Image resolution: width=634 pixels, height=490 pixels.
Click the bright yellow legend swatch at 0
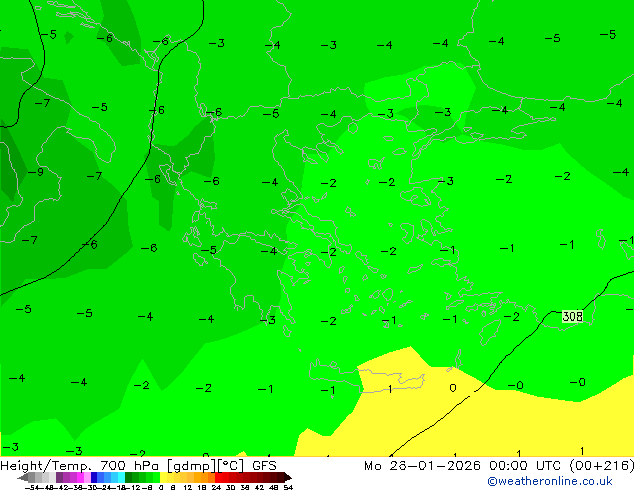click(163, 477)
